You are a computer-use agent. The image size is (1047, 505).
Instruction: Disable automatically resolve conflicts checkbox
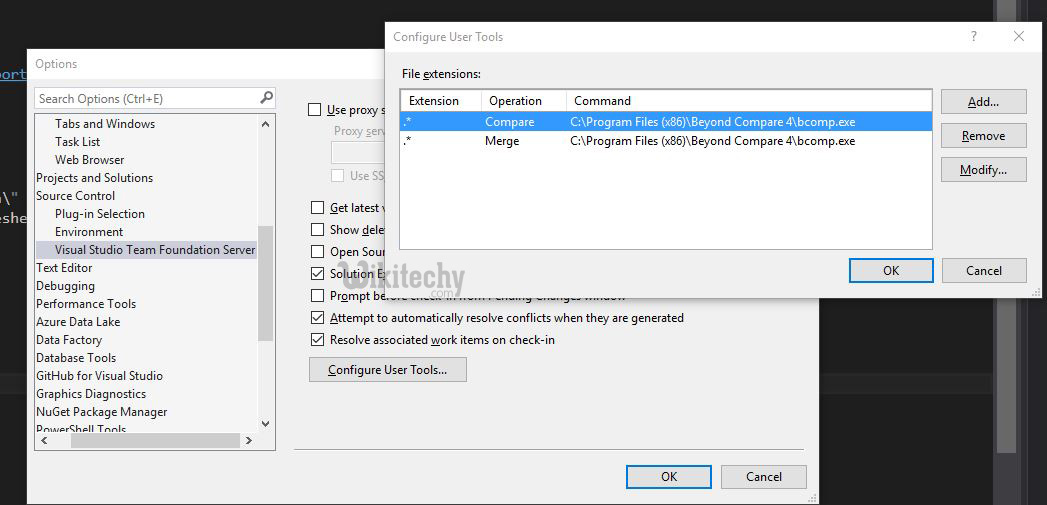(317, 318)
